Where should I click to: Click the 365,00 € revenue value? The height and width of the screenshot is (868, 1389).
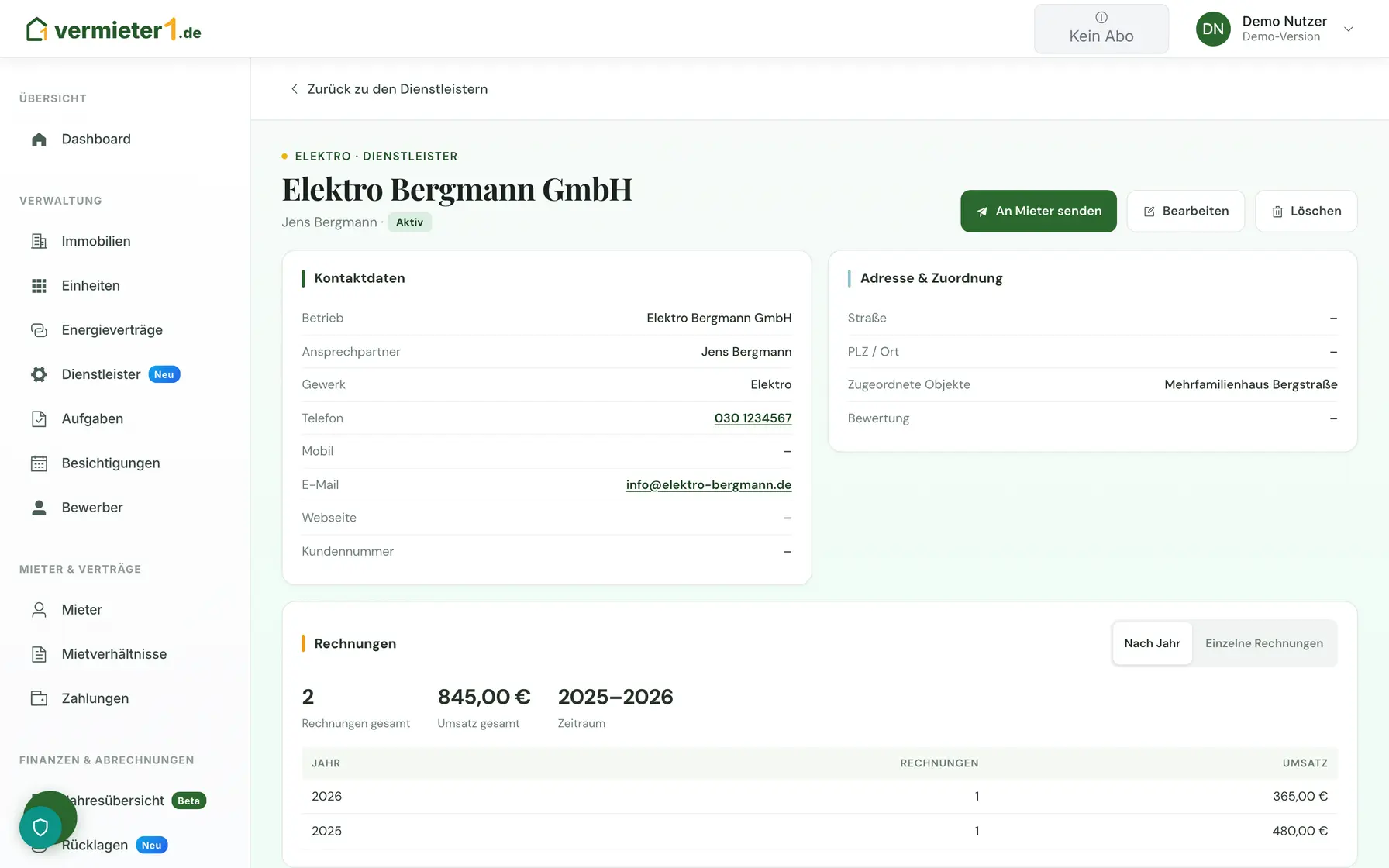(x=1300, y=796)
